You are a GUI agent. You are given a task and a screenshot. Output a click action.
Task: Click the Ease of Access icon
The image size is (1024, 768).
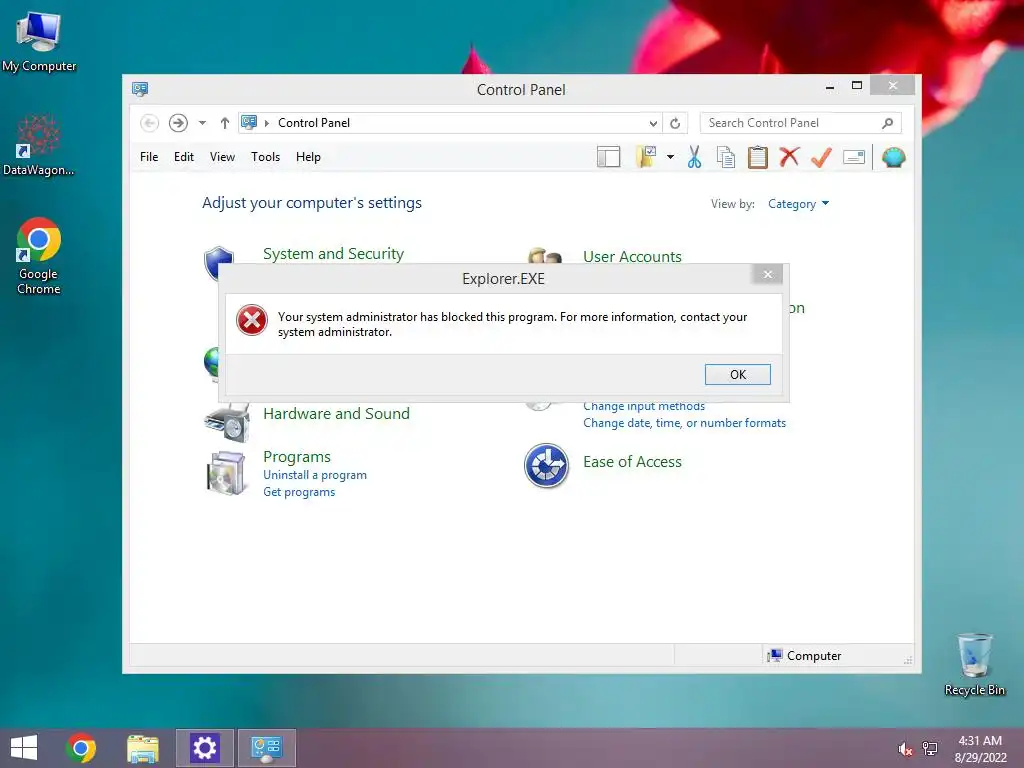pos(547,466)
